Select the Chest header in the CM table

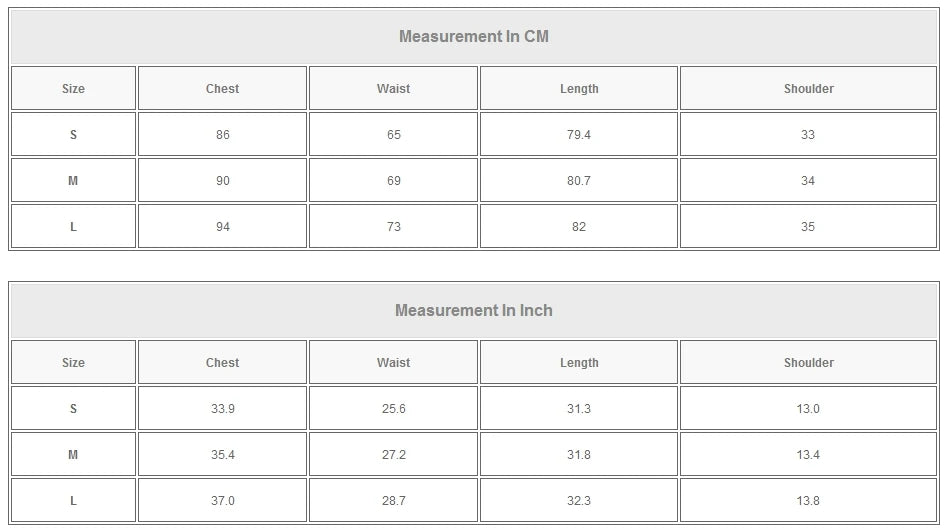point(222,89)
